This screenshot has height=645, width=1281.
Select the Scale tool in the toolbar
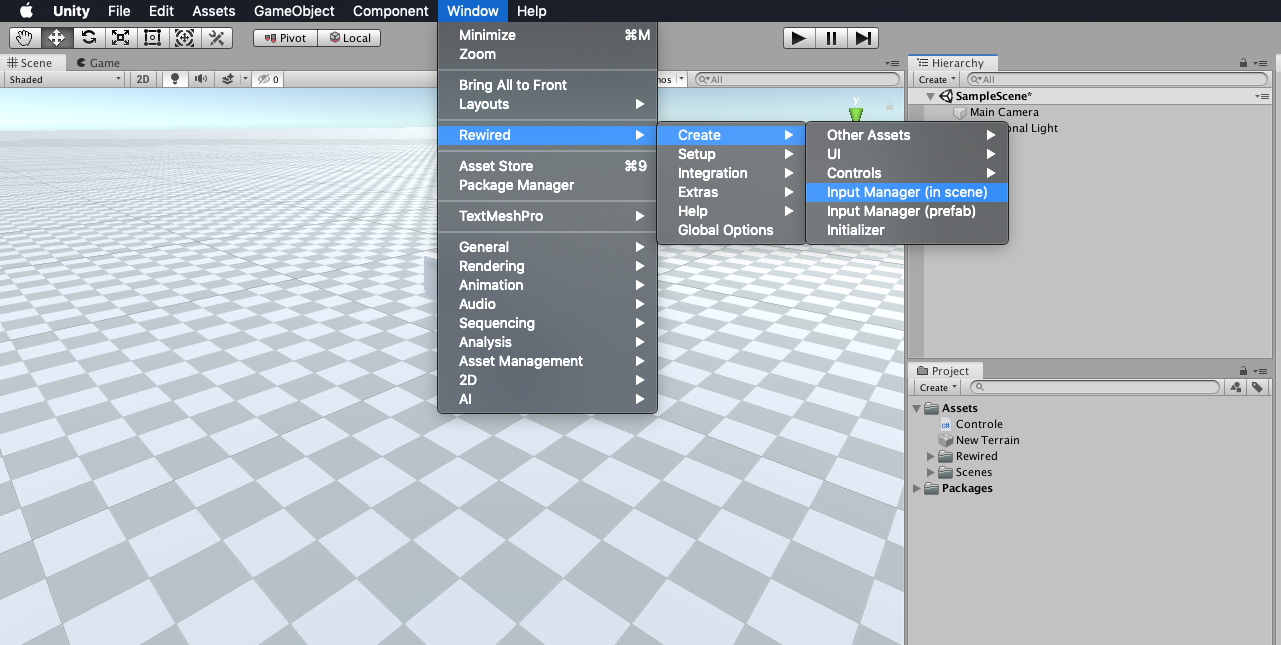[x=120, y=38]
